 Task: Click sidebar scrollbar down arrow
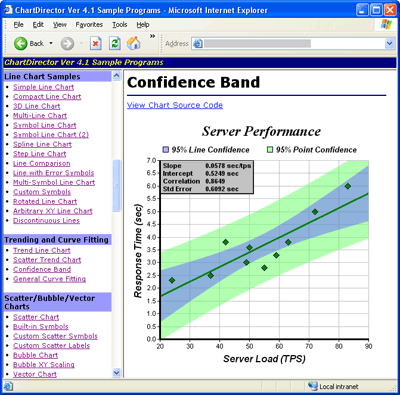116,373
